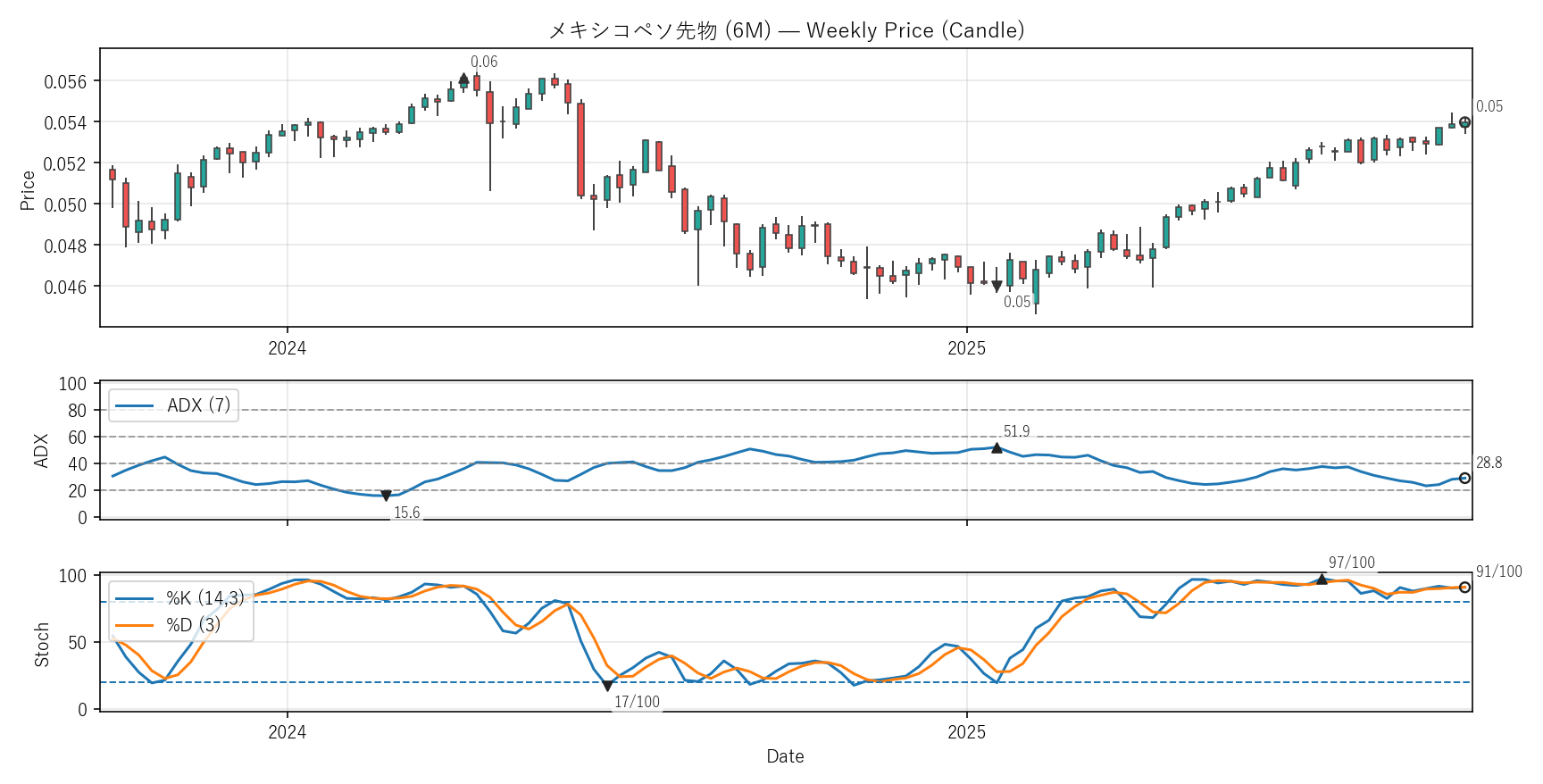1543x784 pixels.
Task: Click the Price y-axis label
Action: click(28, 190)
